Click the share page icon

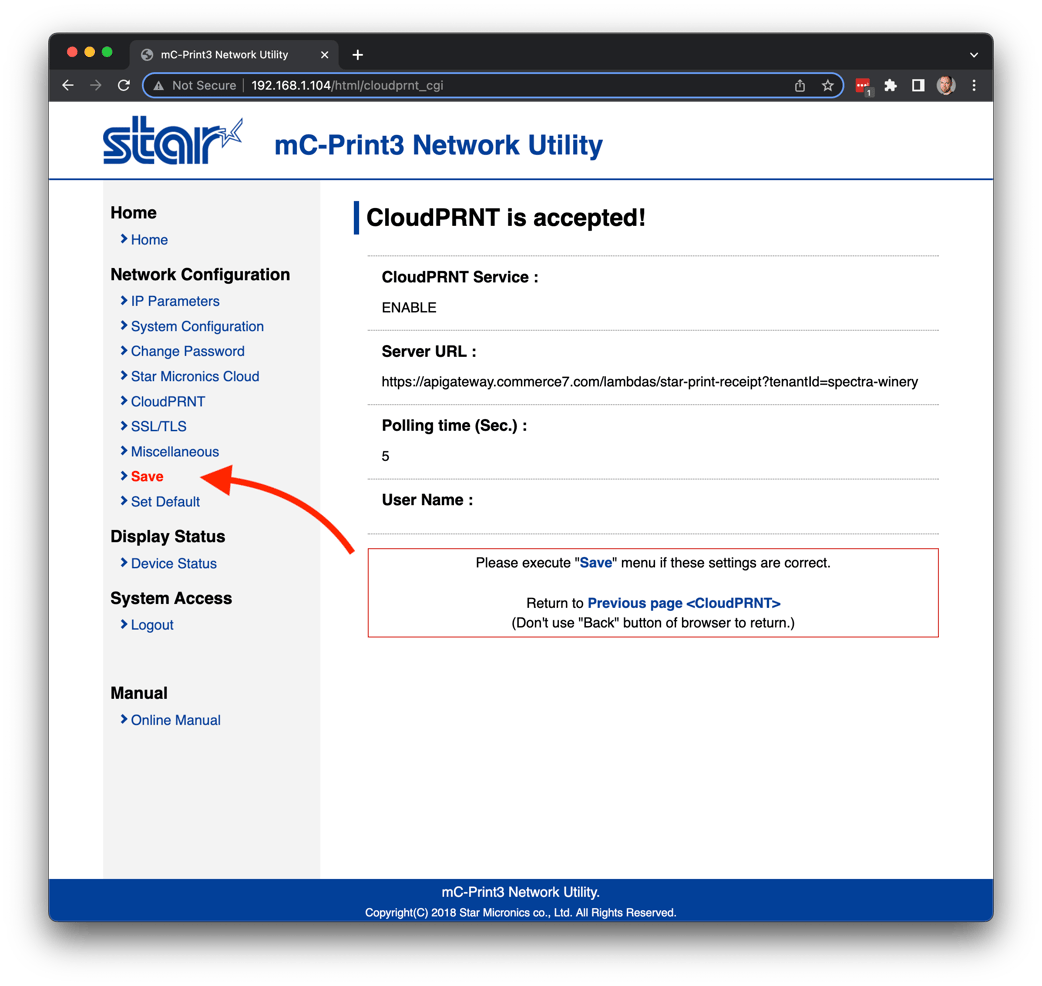800,86
